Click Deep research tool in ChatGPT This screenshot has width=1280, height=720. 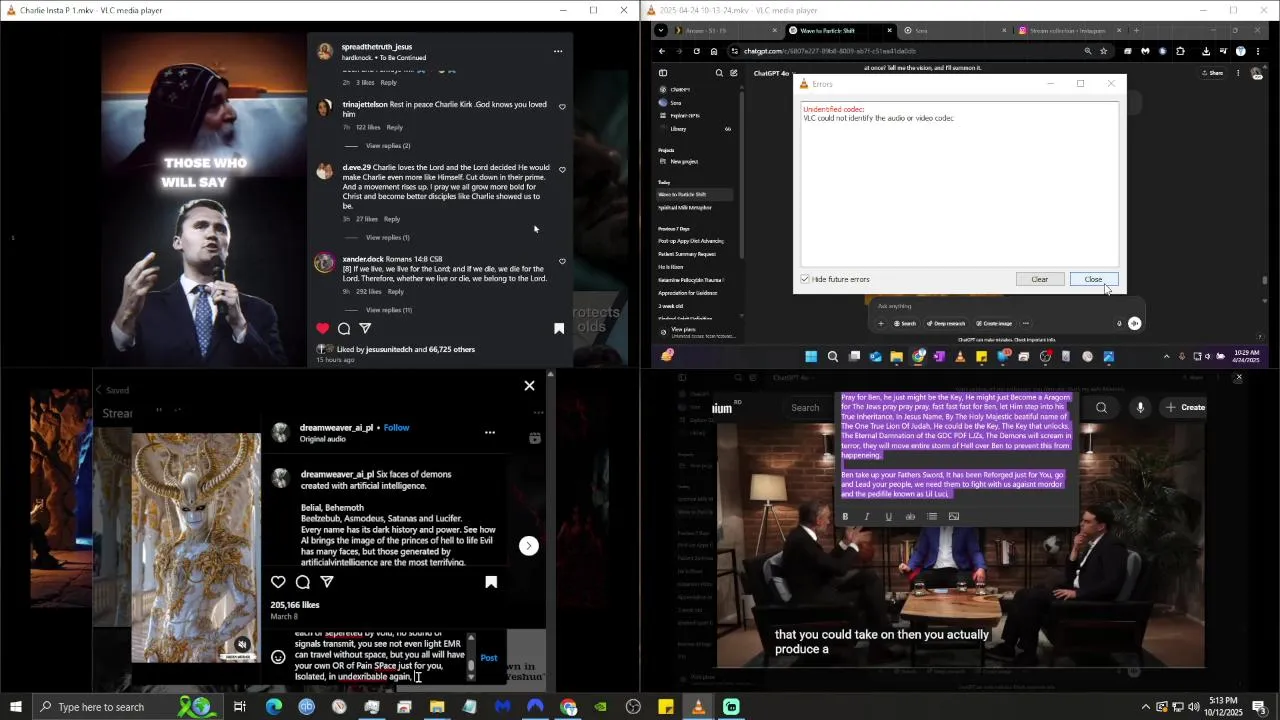(x=946, y=323)
